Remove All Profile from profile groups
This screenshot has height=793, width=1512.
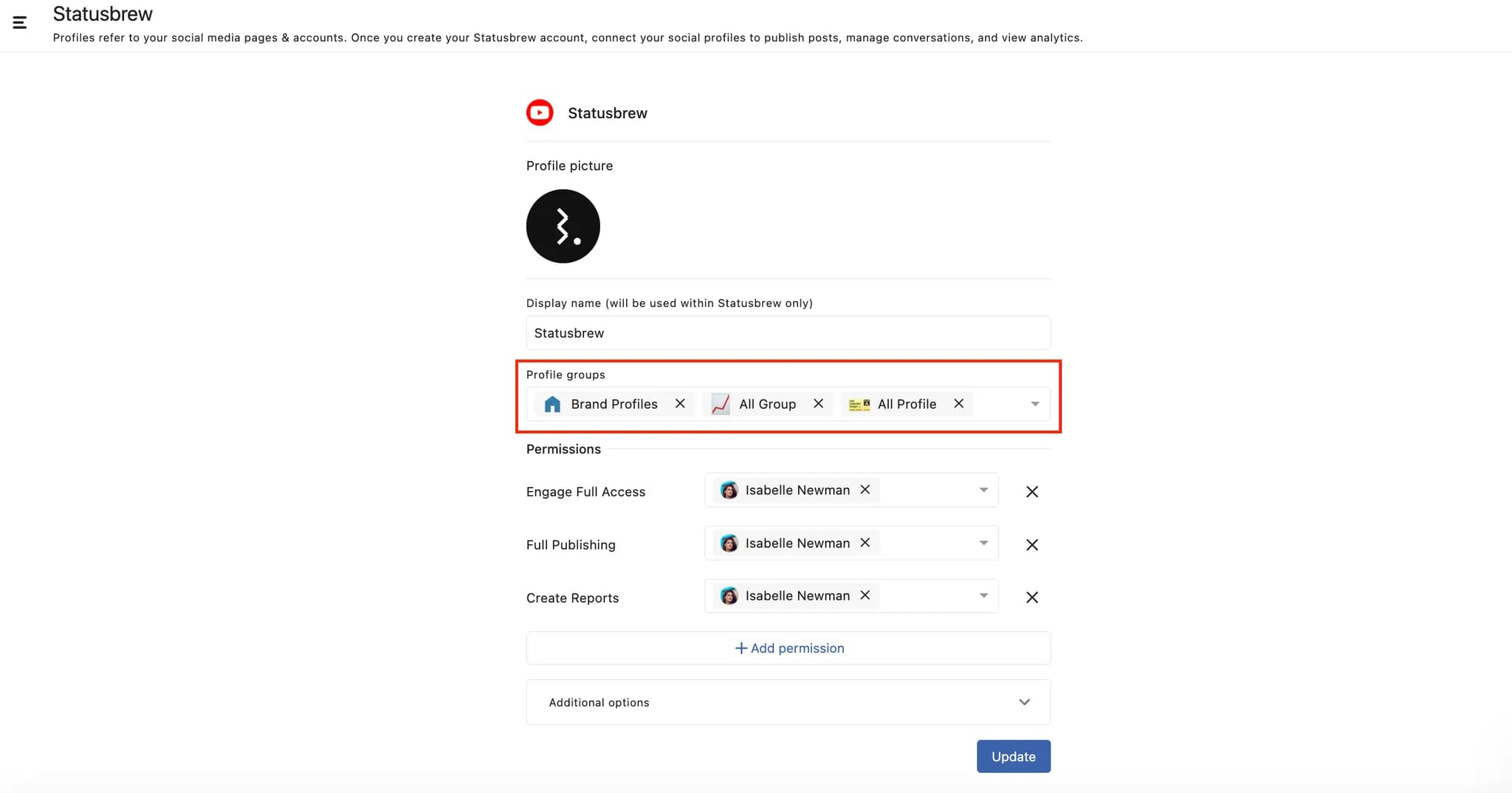pyautogui.click(x=958, y=404)
